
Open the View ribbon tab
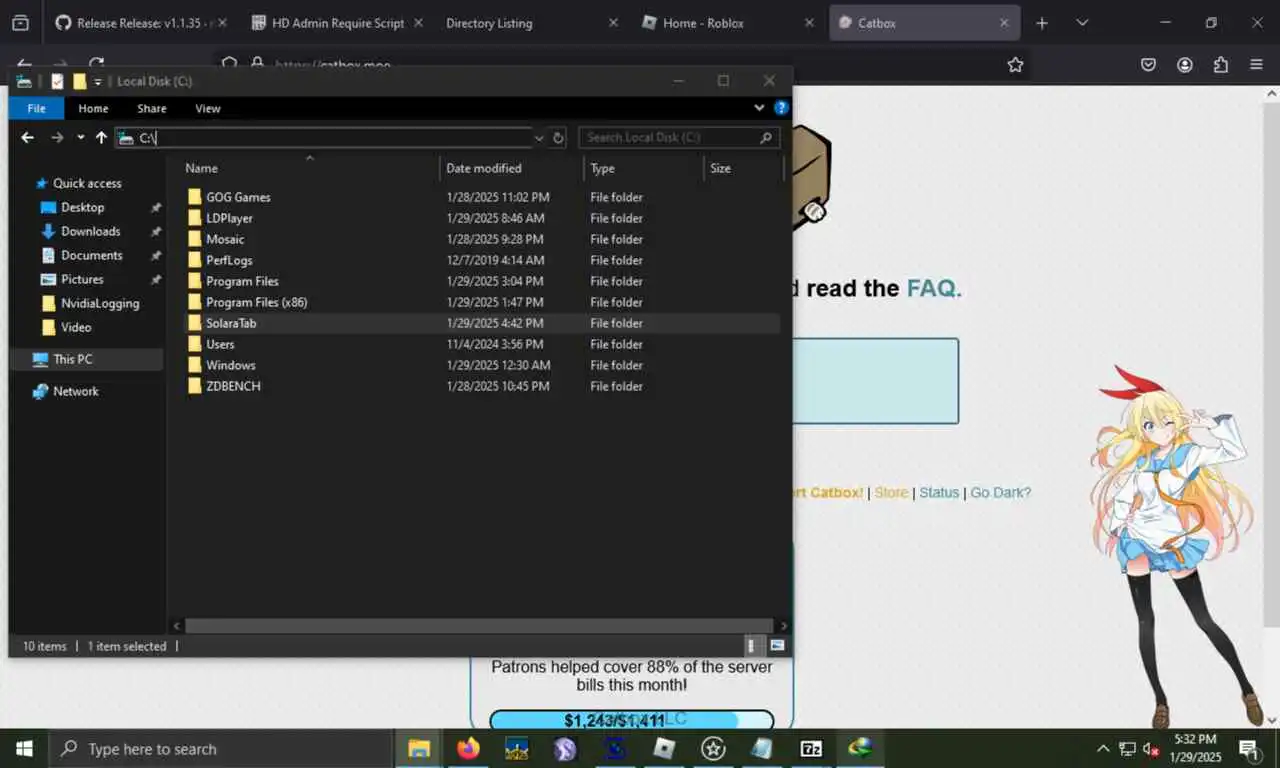[208, 108]
